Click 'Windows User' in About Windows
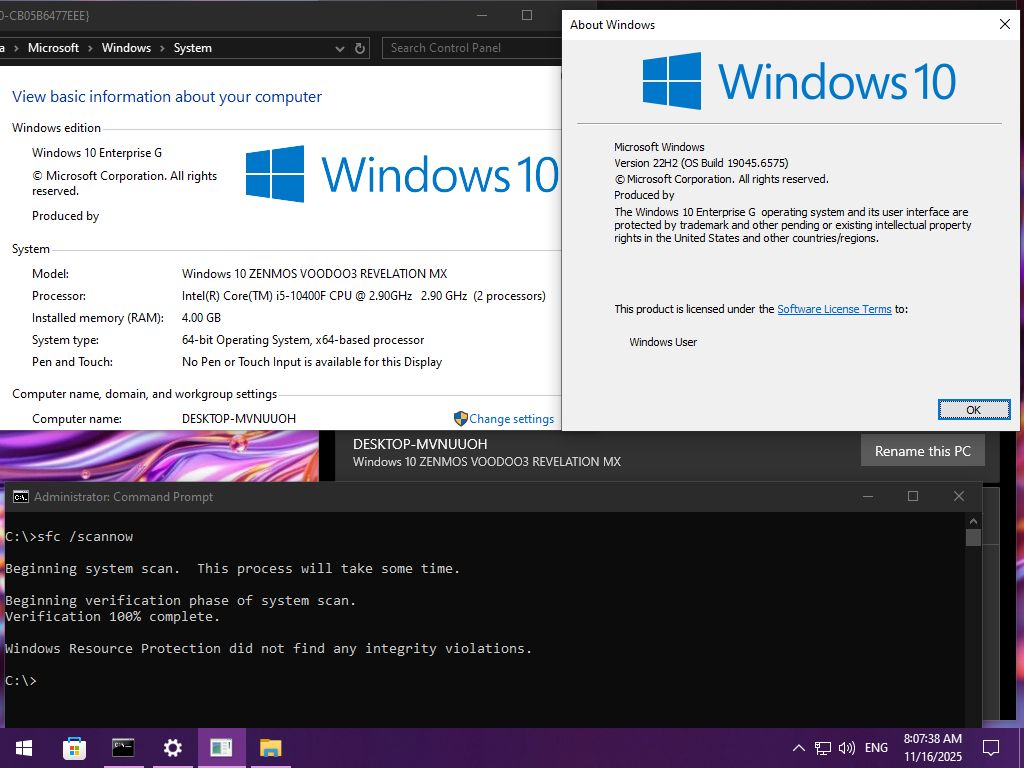 tap(663, 342)
